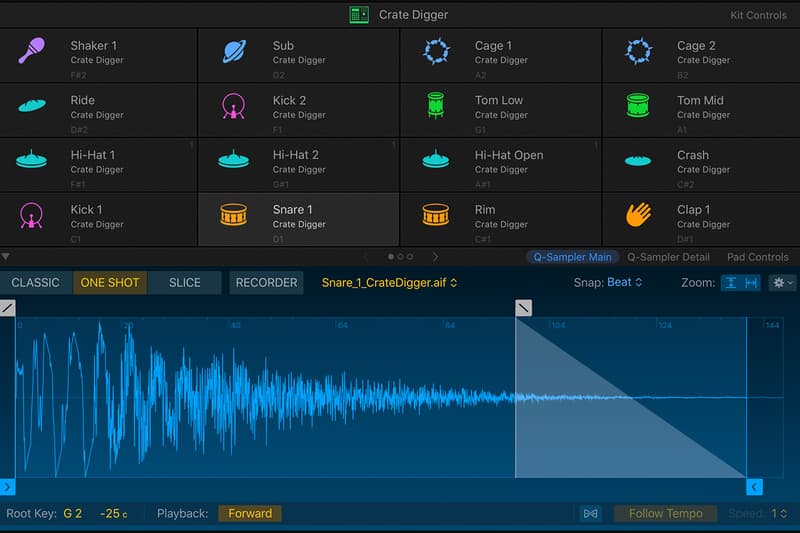Select the Kick 2 drum icon

click(234, 106)
